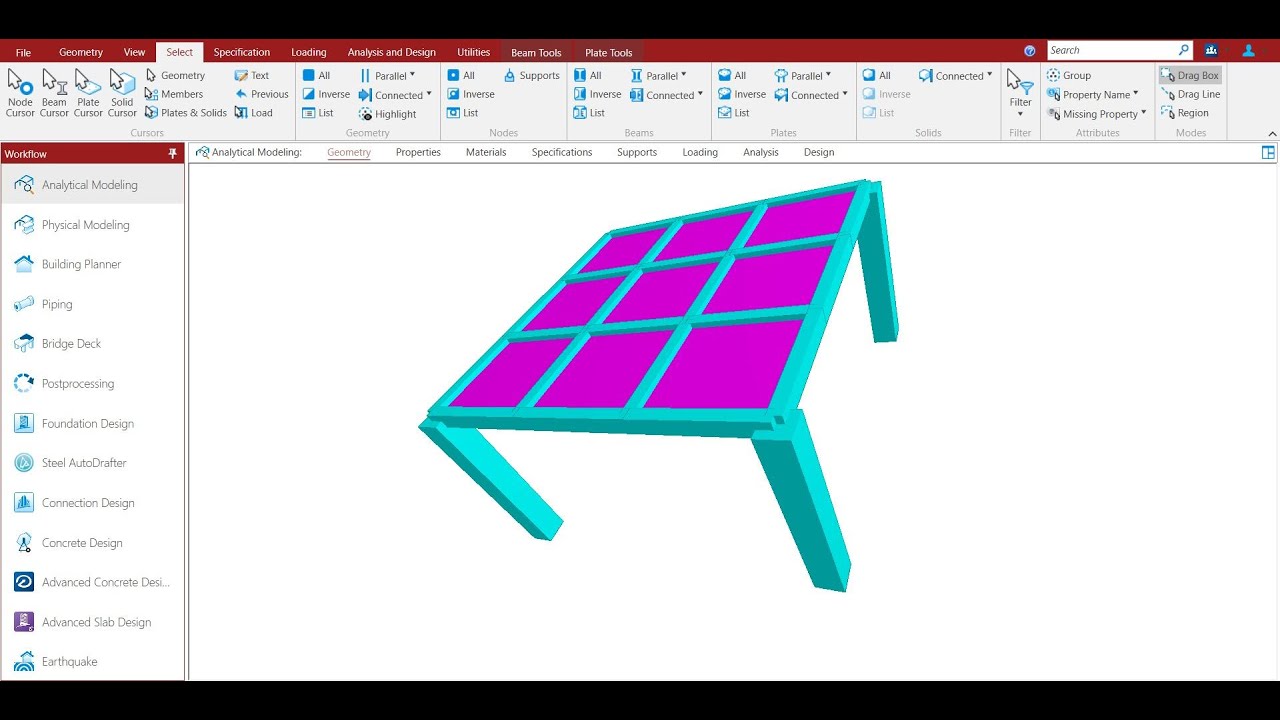Enable Region selection mode
Screen dimensions: 1280x720
pyautogui.click(x=1185, y=113)
